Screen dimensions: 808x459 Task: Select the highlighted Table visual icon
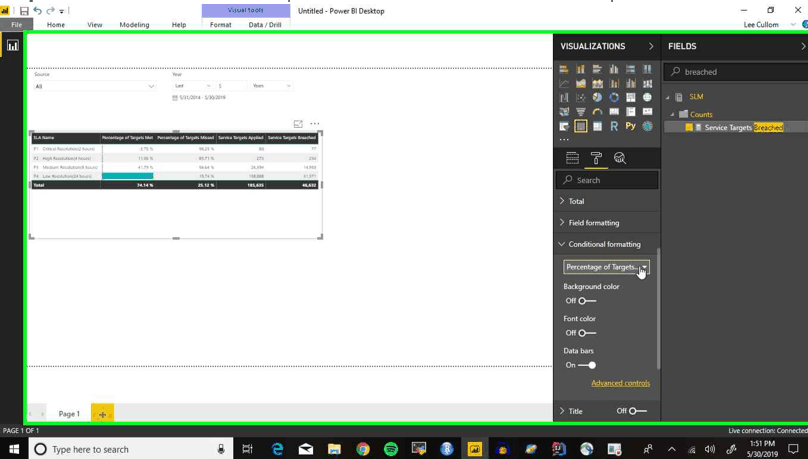581,126
